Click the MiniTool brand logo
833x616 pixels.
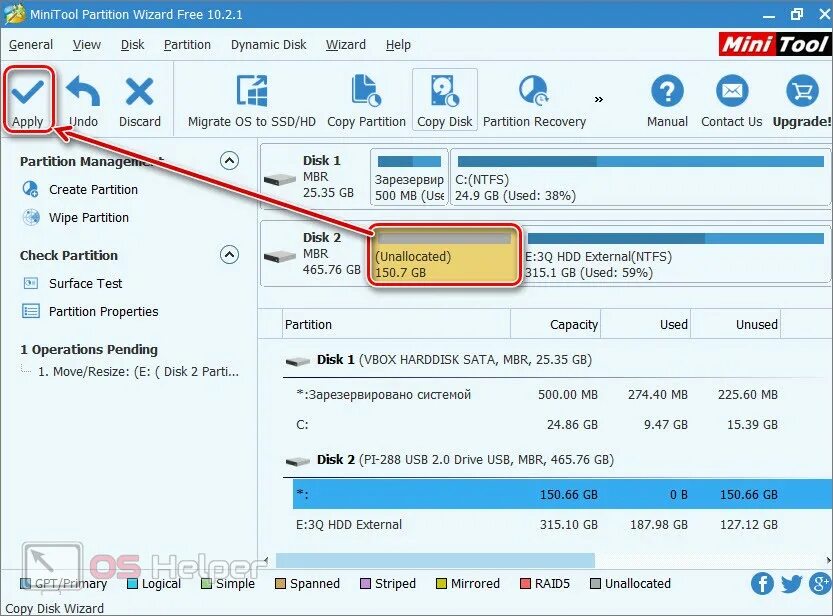[x=775, y=44]
